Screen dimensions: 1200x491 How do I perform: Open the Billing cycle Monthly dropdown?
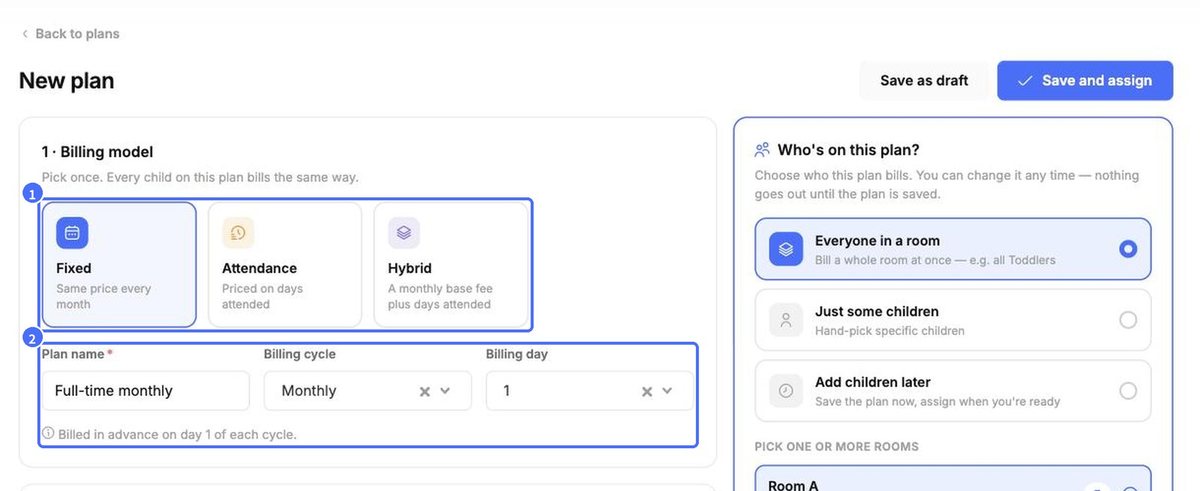(367, 391)
